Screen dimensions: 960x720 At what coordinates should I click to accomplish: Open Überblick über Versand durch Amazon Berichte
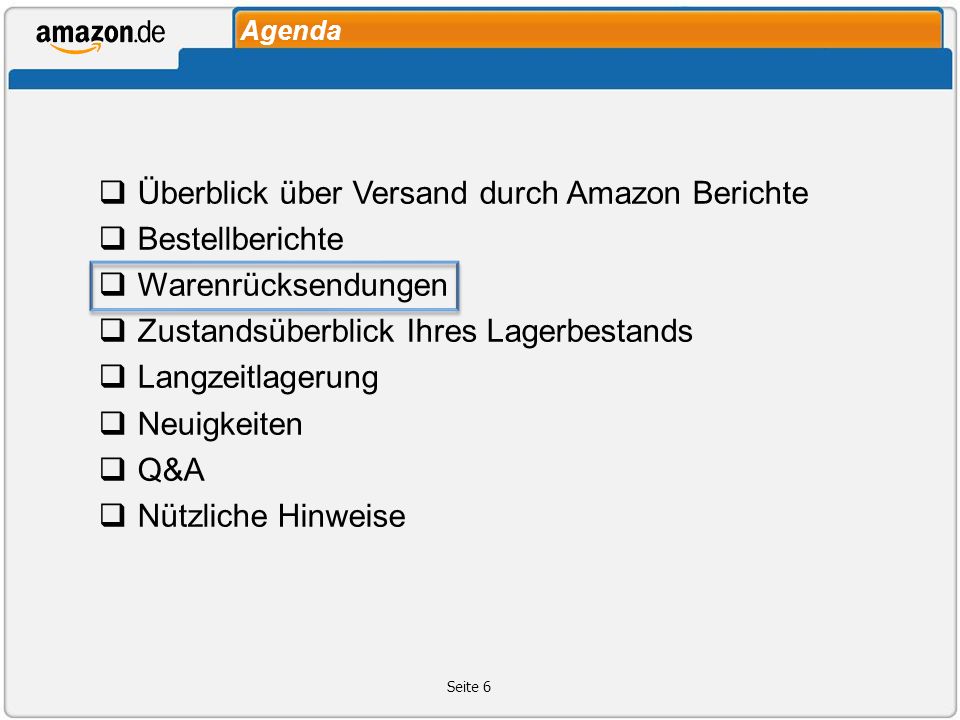pyautogui.click(x=473, y=192)
